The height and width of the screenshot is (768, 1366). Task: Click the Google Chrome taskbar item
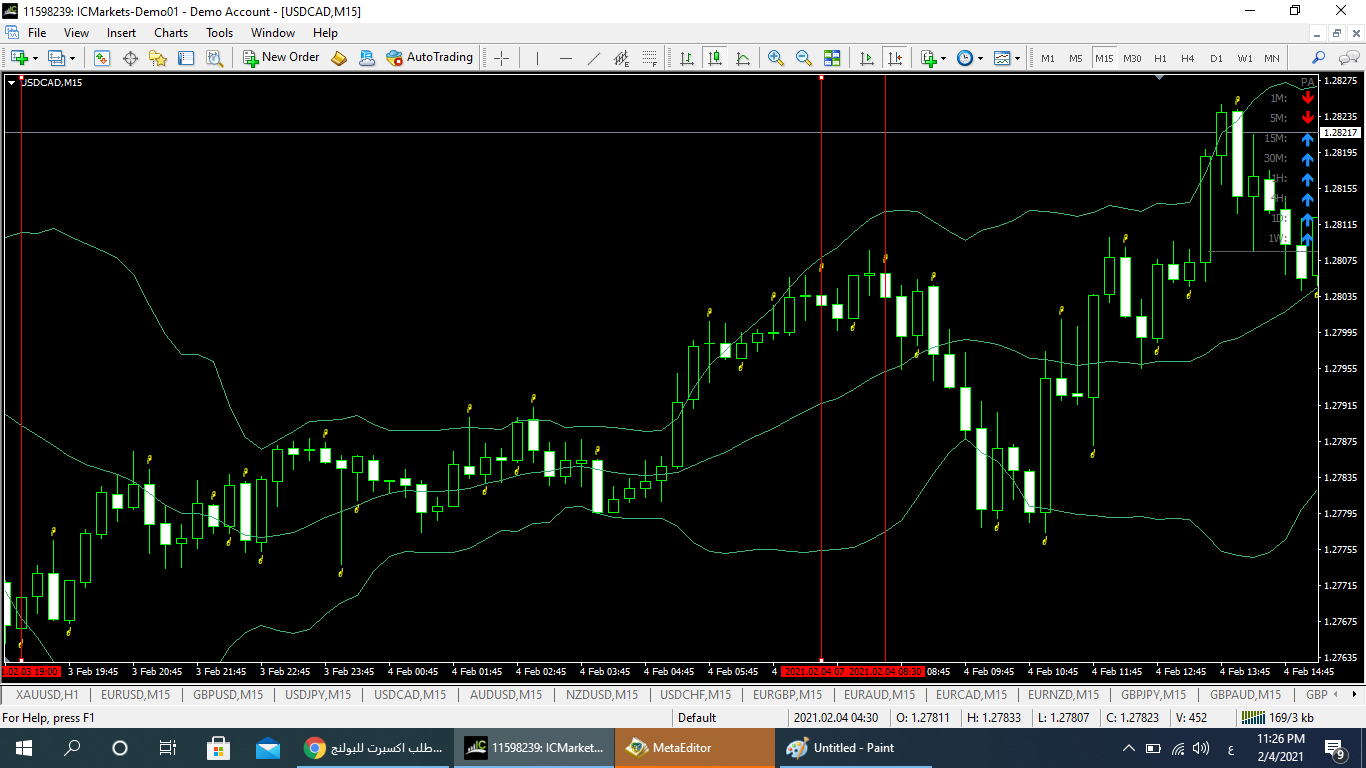(x=375, y=748)
